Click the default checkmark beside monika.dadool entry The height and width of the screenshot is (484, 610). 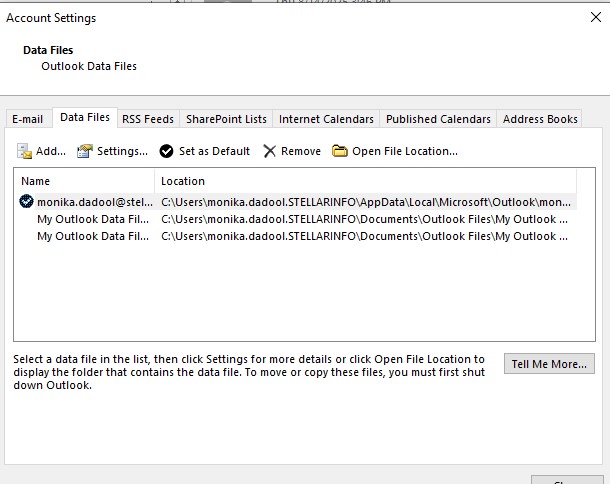(26, 201)
